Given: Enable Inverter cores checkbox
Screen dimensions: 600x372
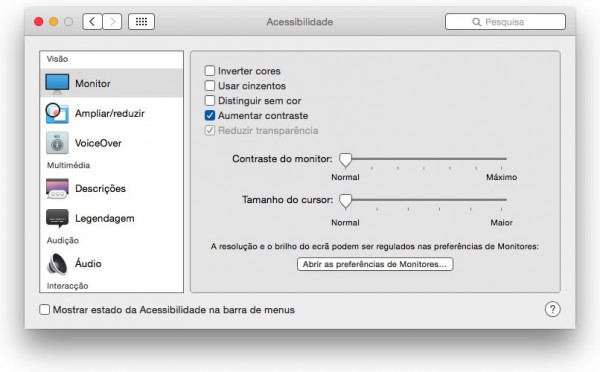Looking at the screenshot, I should pos(210,71).
